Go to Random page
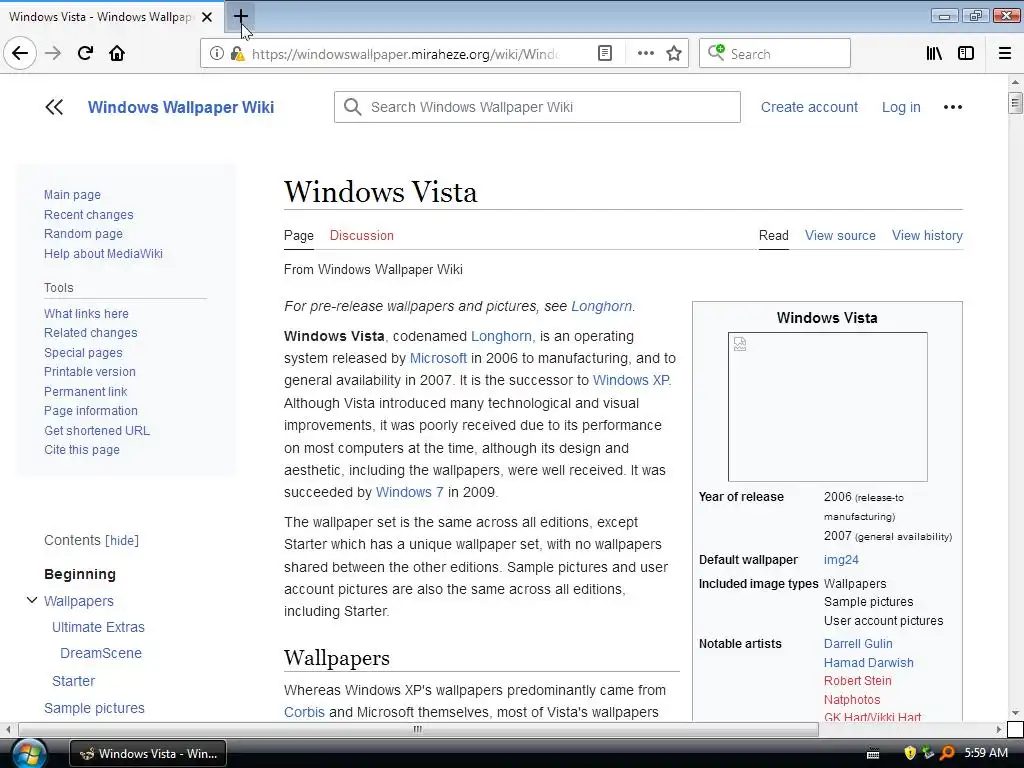1024x768 pixels. click(x=84, y=234)
